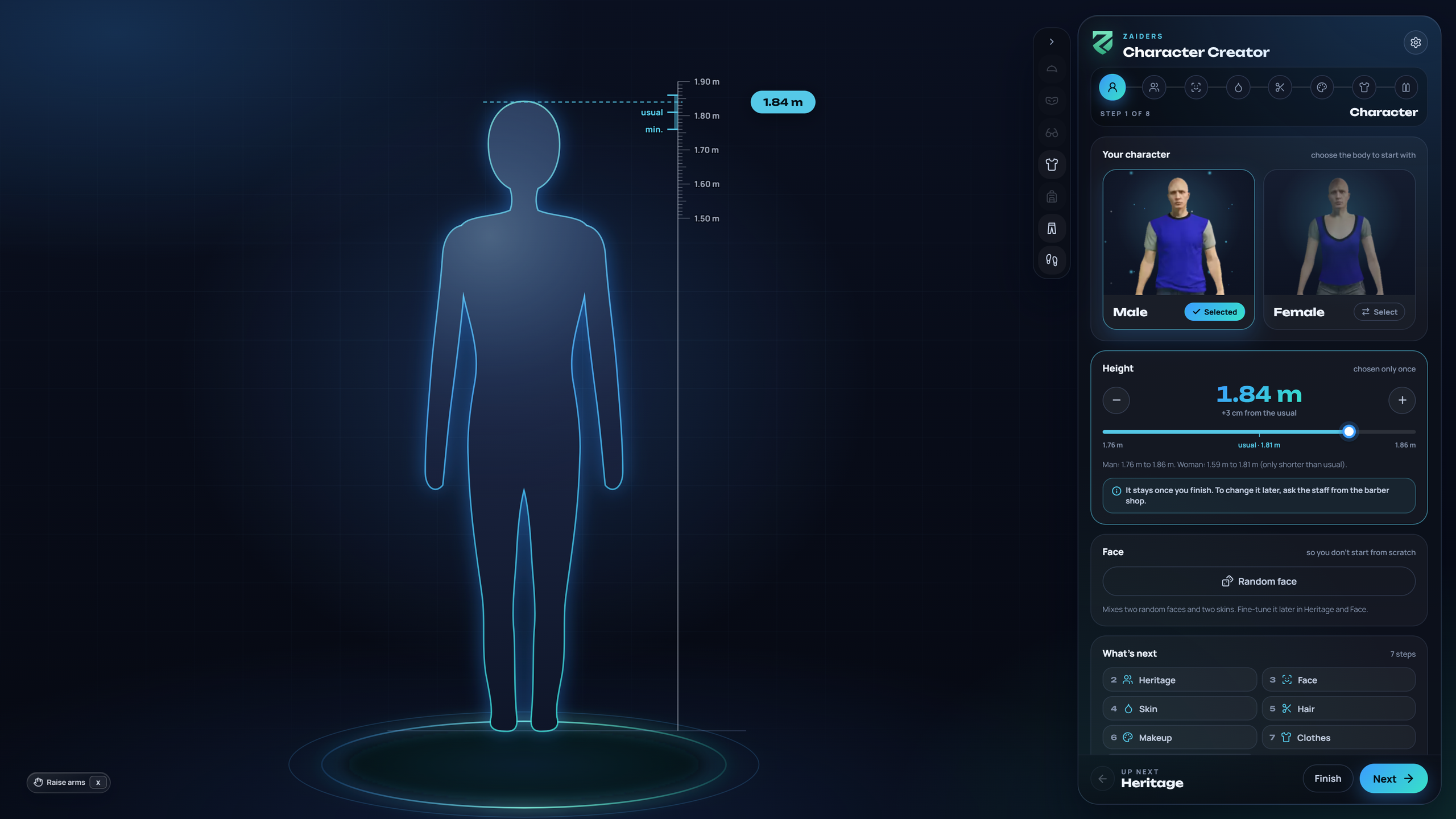Toggle the shoes icon in the sidebar
This screenshot has height=819, width=1456.
pyautogui.click(x=1052, y=260)
